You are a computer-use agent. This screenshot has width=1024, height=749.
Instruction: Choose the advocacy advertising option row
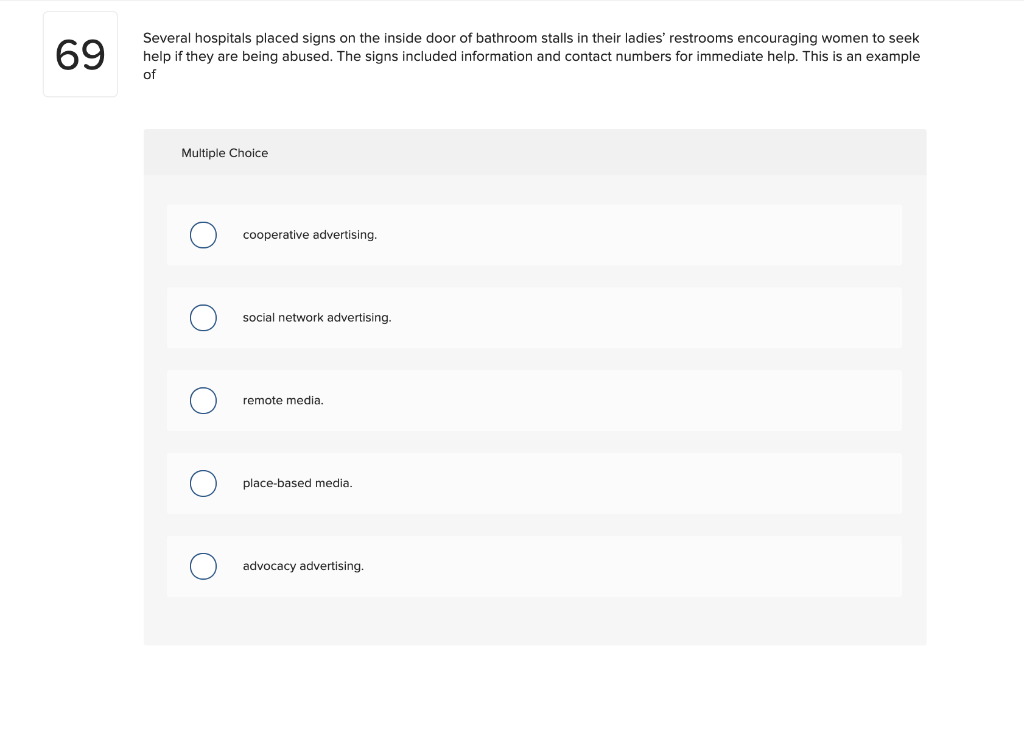534,566
